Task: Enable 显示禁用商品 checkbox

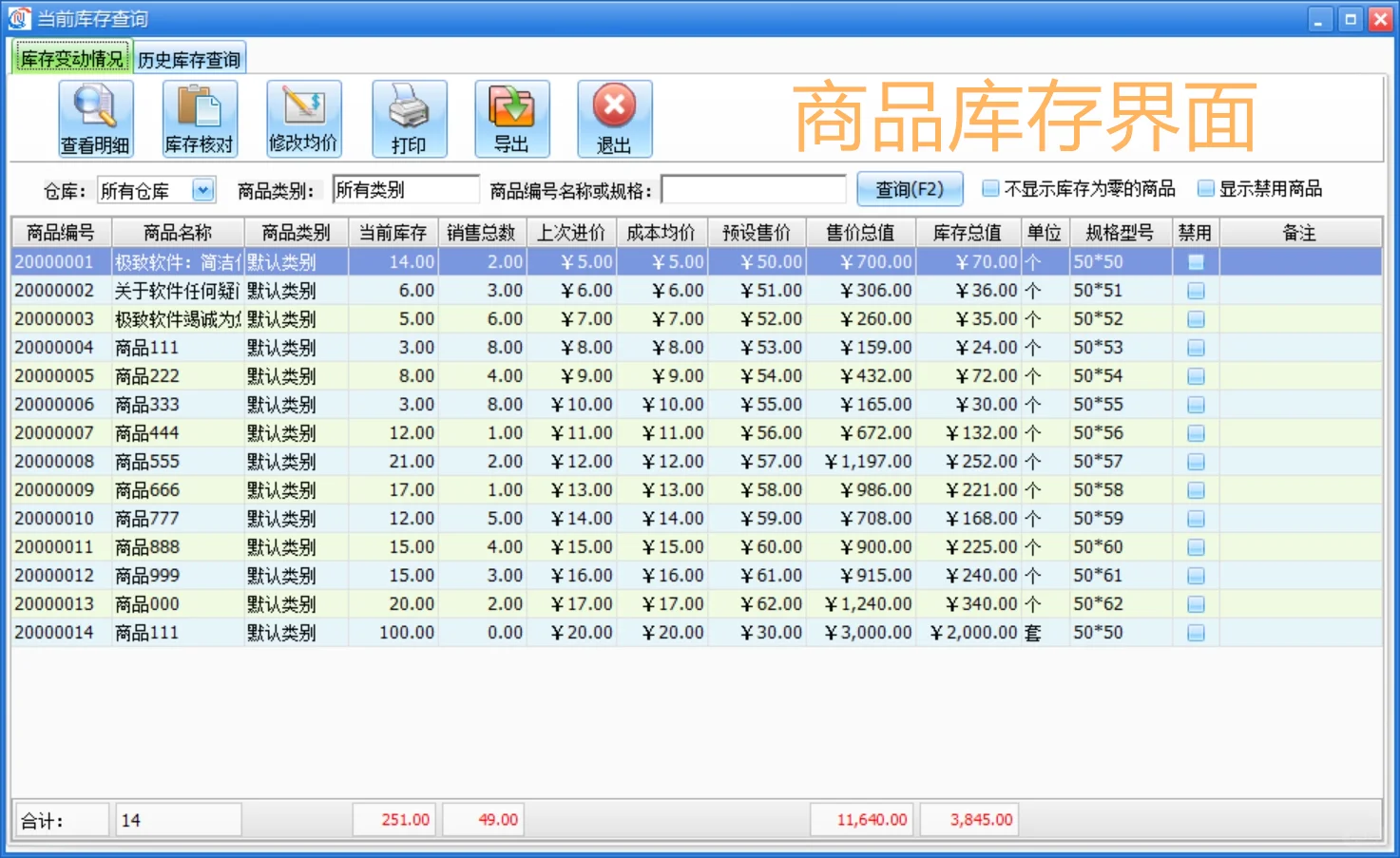Action: point(1205,188)
